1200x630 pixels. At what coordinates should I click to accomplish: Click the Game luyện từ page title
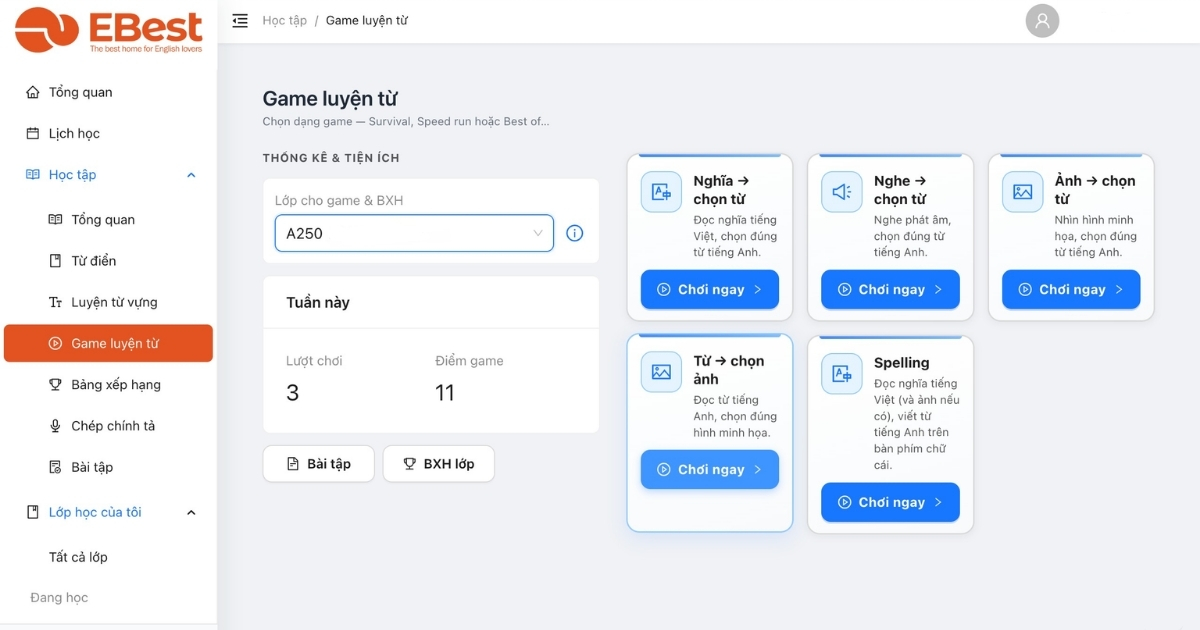click(330, 98)
